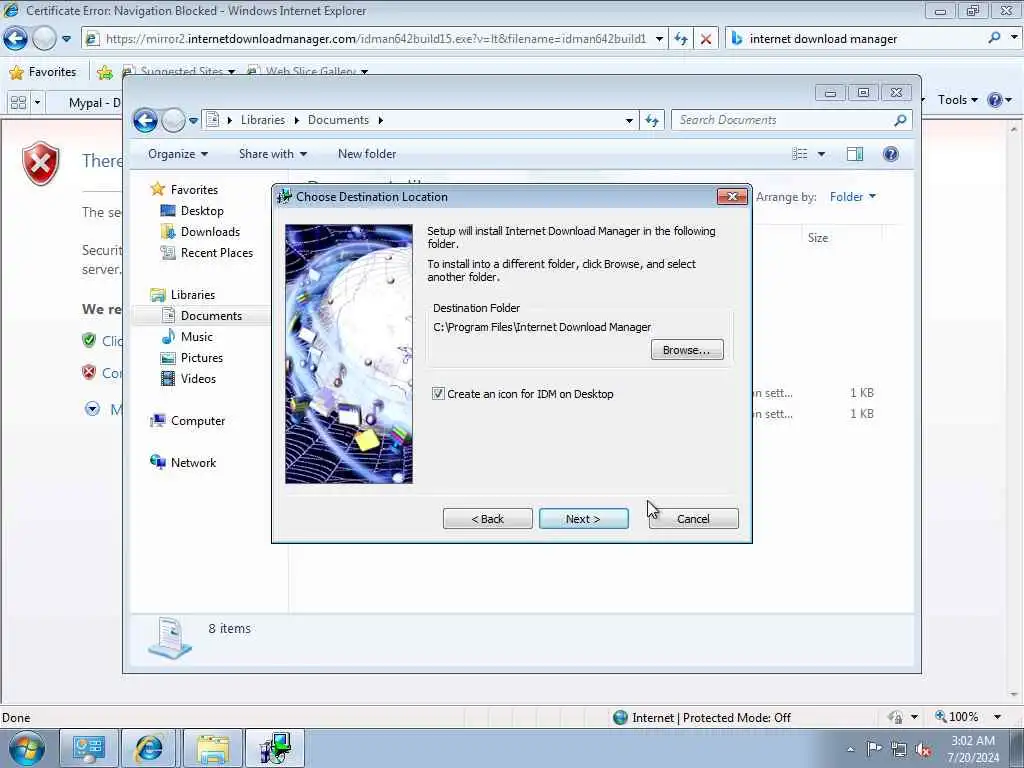The height and width of the screenshot is (768, 1024).
Task: Open Windows Explorer taskbar icon
Action: click(x=213, y=748)
